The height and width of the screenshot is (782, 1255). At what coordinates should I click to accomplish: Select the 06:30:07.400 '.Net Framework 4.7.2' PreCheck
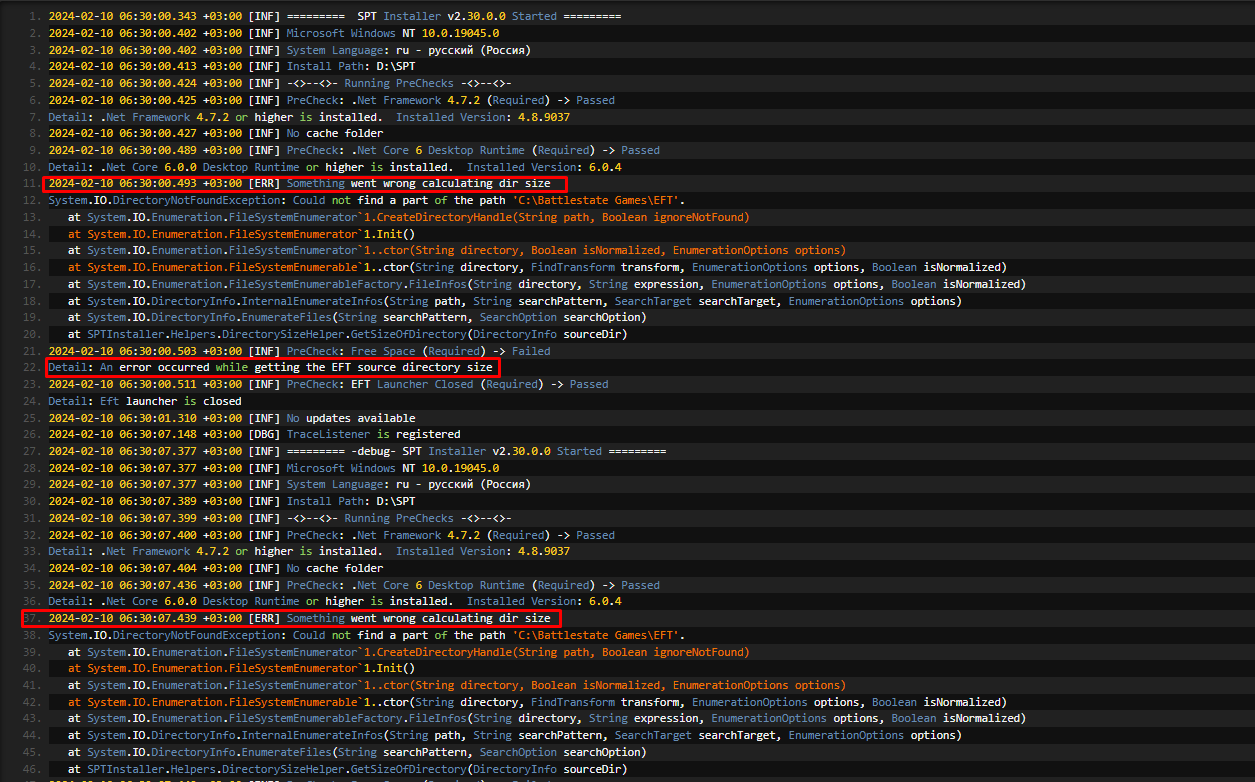[332, 535]
